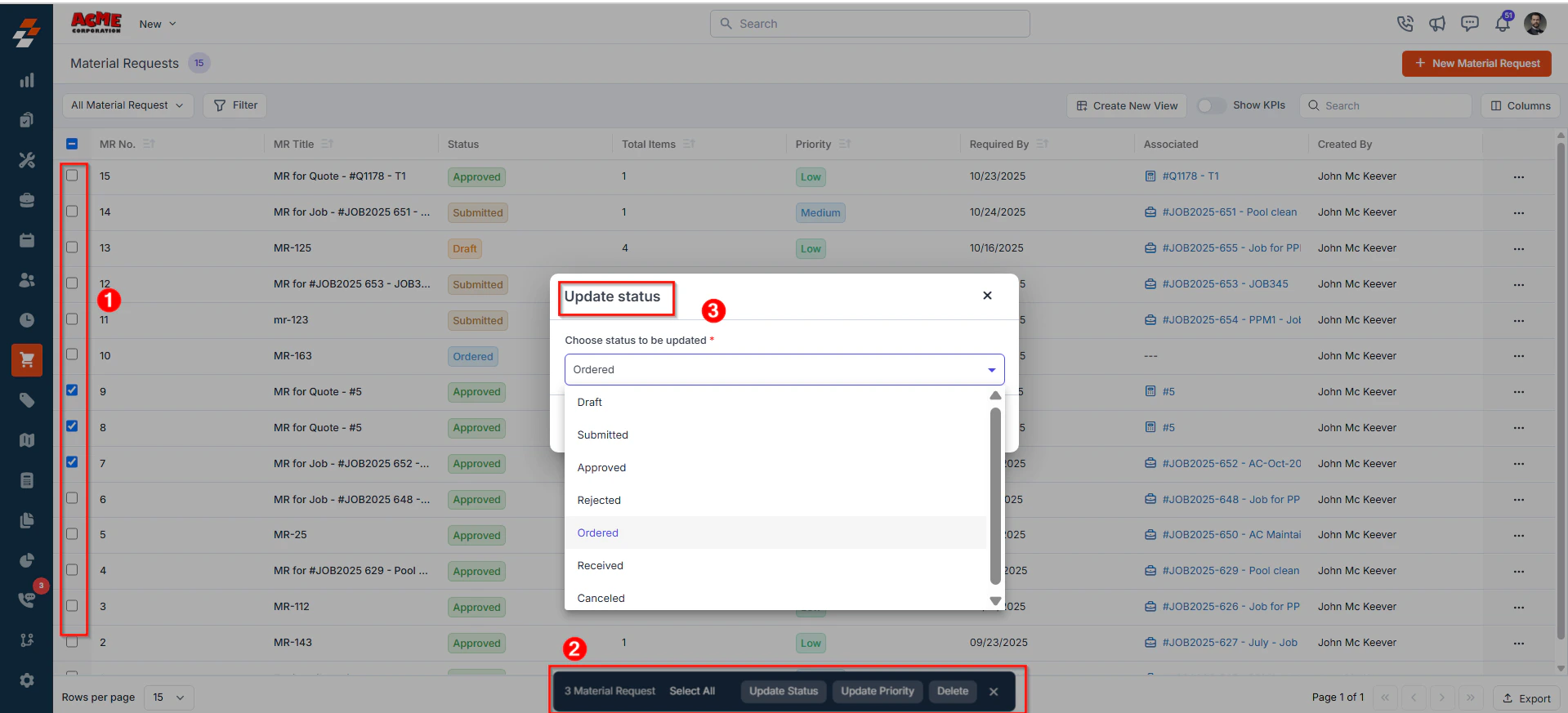Open the Columns chooser

pyautogui.click(x=1520, y=105)
